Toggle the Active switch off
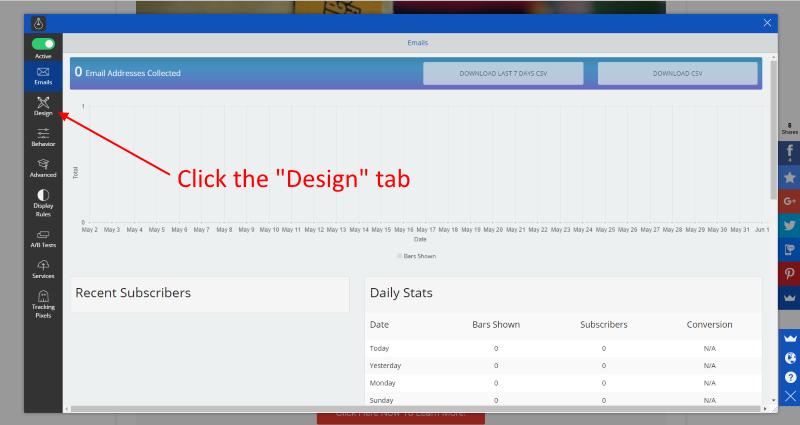Viewport: 800px width, 425px height. point(43,44)
